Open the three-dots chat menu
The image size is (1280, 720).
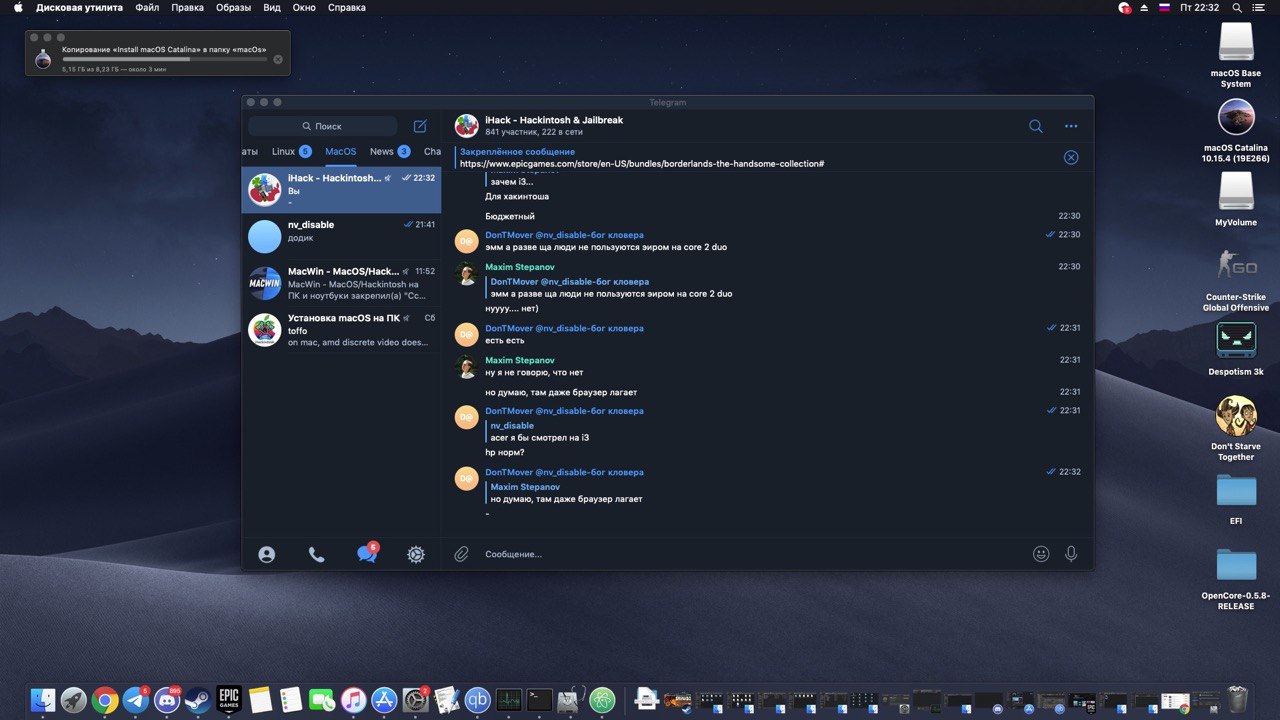1071,126
